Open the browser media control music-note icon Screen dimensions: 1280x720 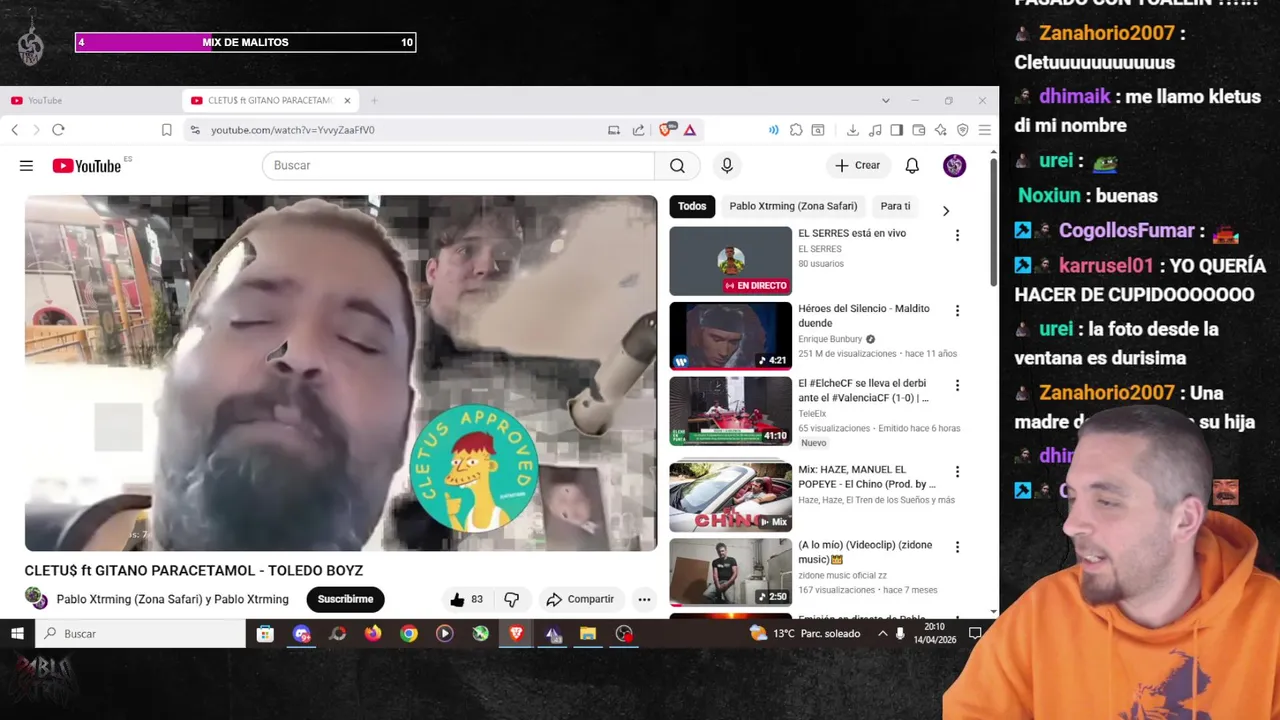[x=875, y=130]
